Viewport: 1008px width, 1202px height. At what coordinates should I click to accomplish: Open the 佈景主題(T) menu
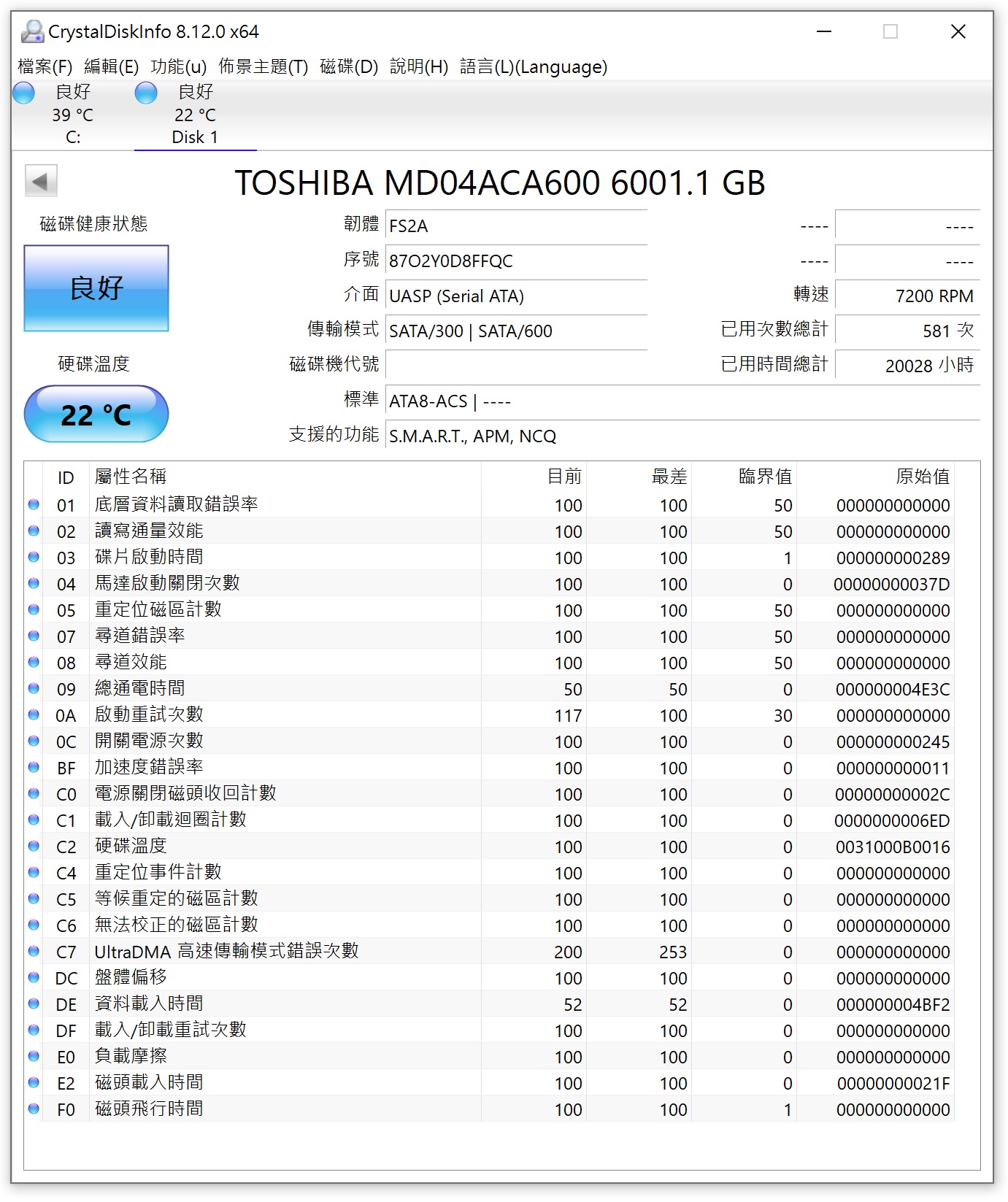263,66
